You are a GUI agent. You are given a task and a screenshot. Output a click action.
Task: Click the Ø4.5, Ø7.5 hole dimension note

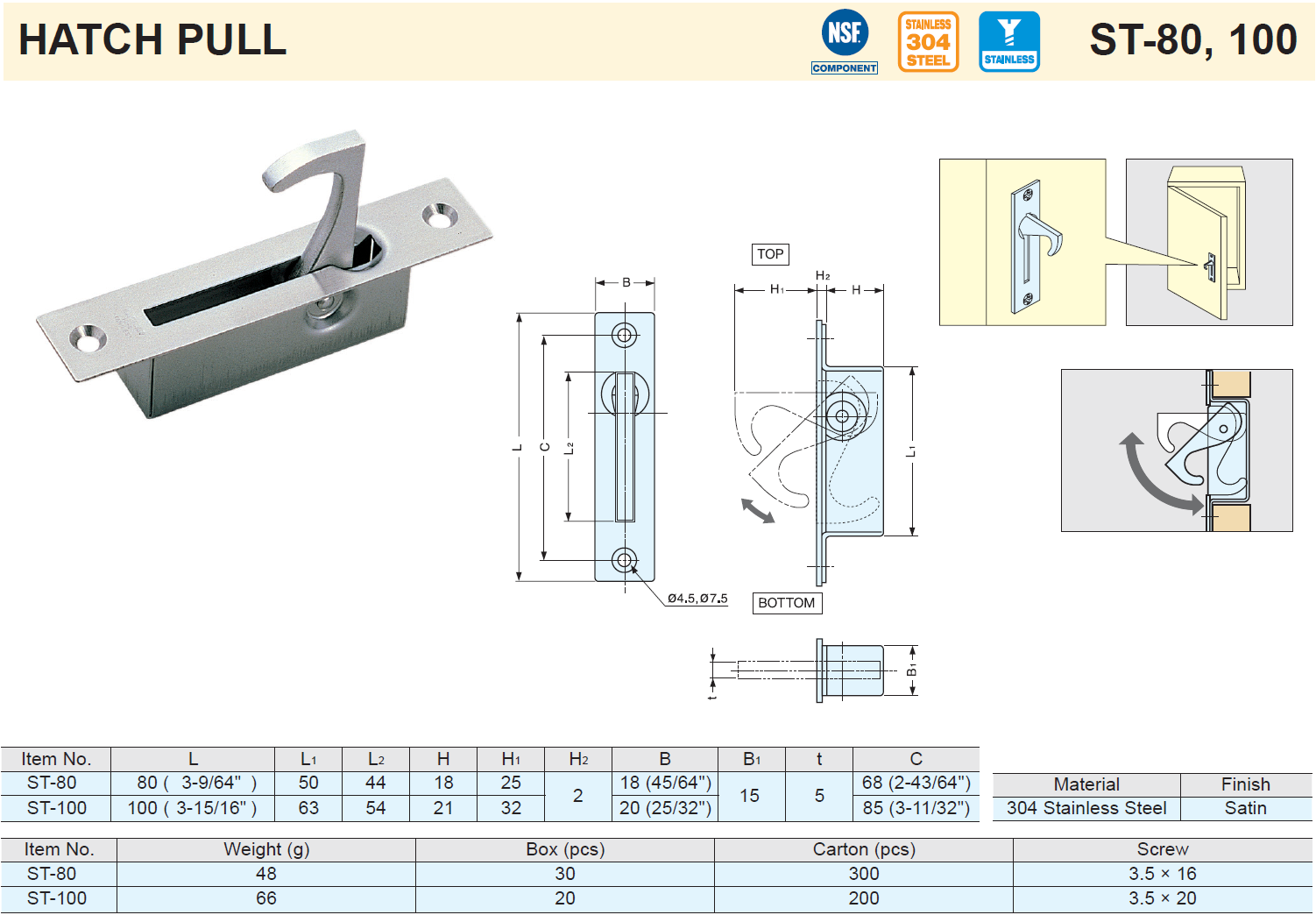pyautogui.click(x=697, y=599)
